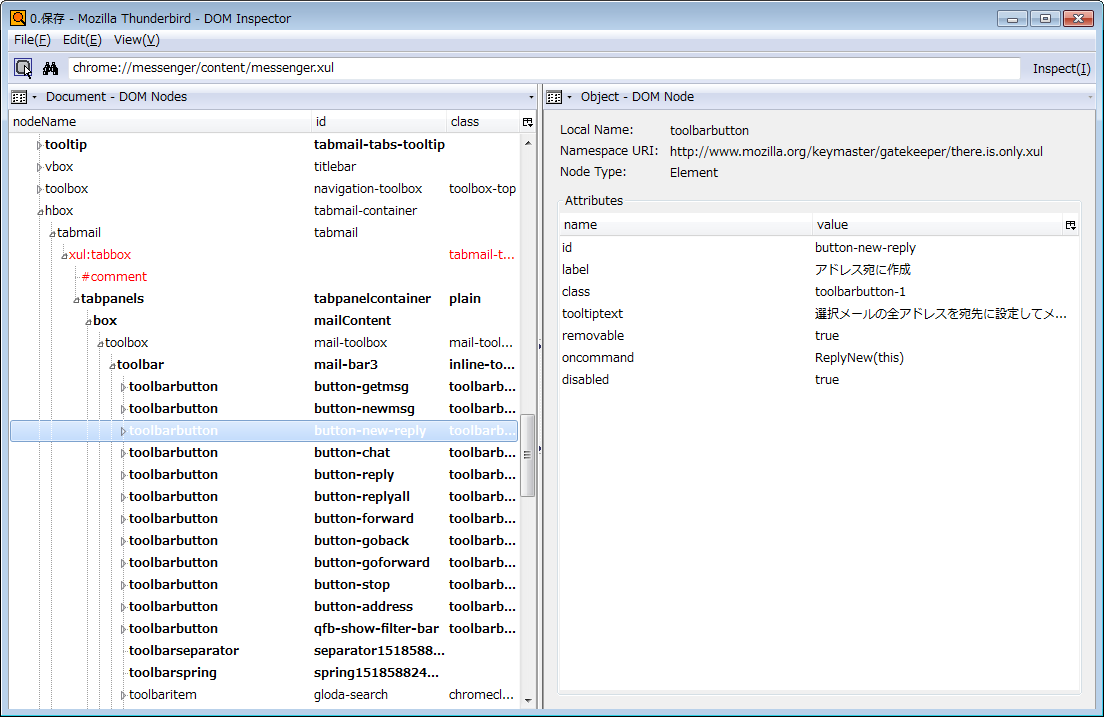The height and width of the screenshot is (717, 1104).
Task: Sort attributes by name column header
Action: pyautogui.click(x=686, y=225)
